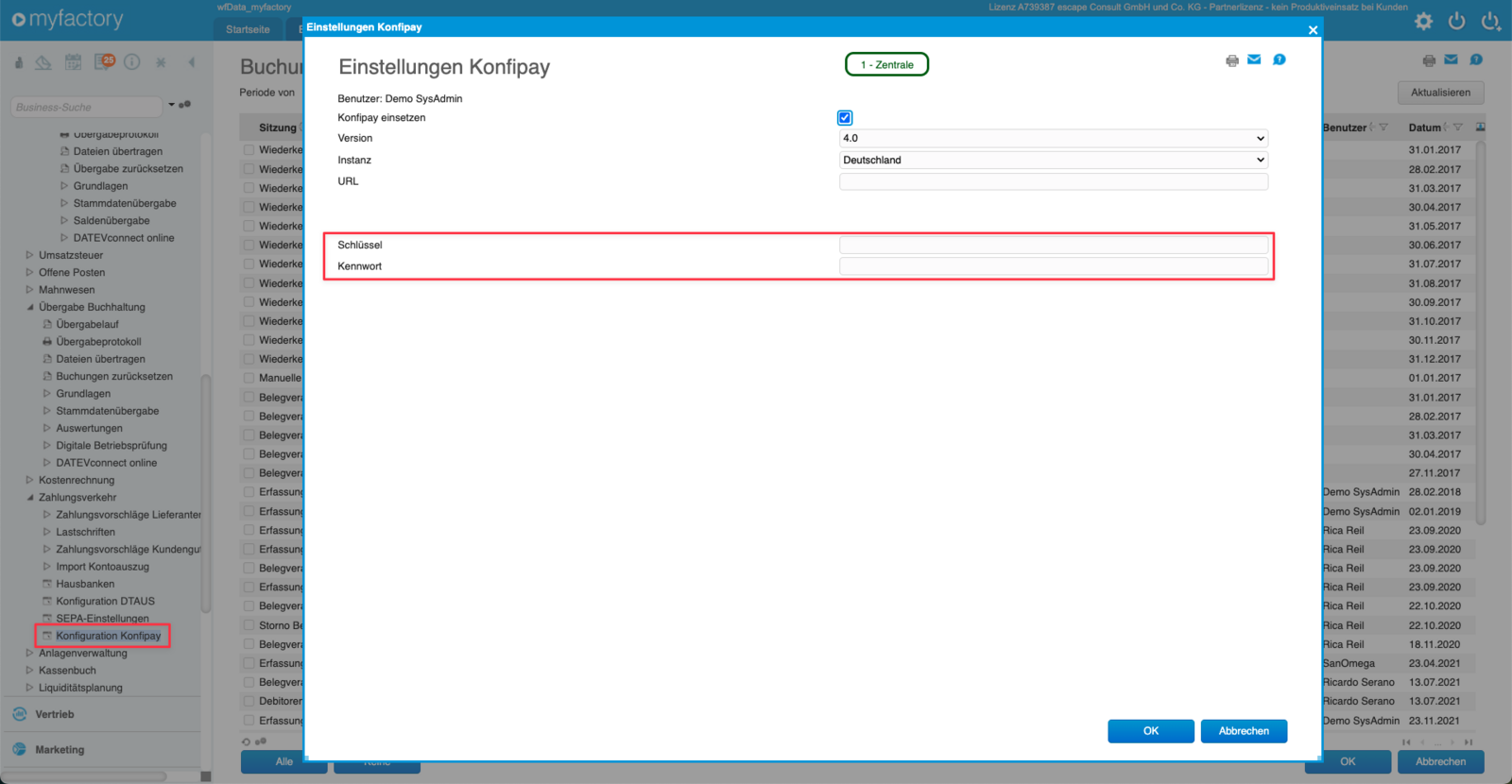The image size is (1512, 784).
Task: Click the printer icon on the background page
Action: pos(1429,60)
